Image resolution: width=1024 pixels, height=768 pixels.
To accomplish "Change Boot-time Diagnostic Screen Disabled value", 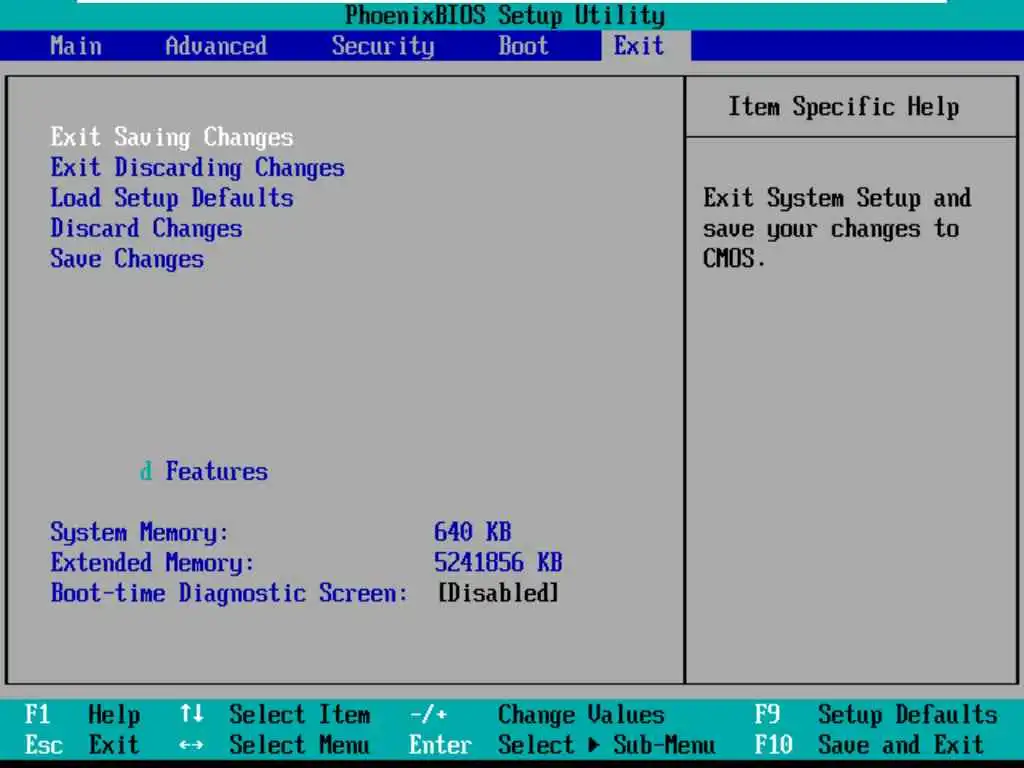I will click(498, 593).
